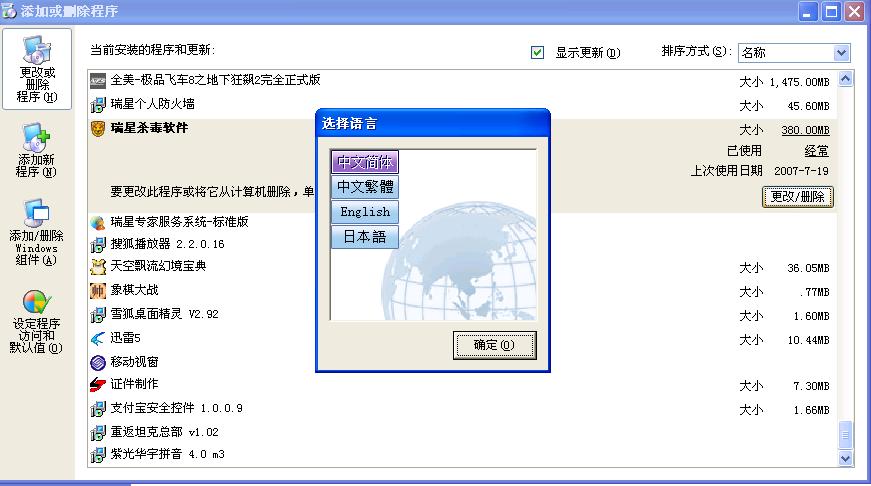Click the 雪狐桌面精灵 V2.92 icon
The width and height of the screenshot is (871, 486).
98,314
